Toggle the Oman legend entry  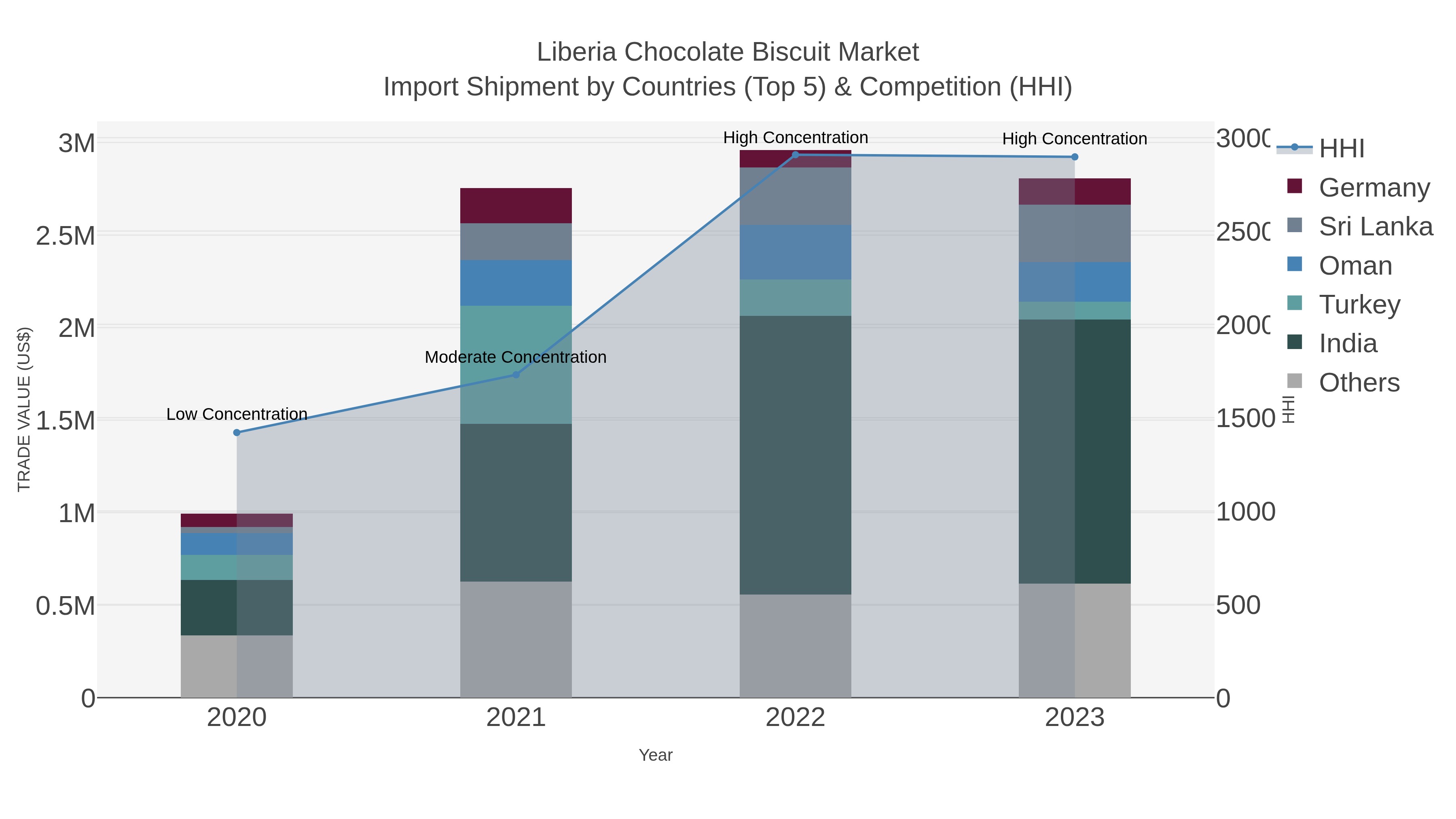[x=1339, y=265]
